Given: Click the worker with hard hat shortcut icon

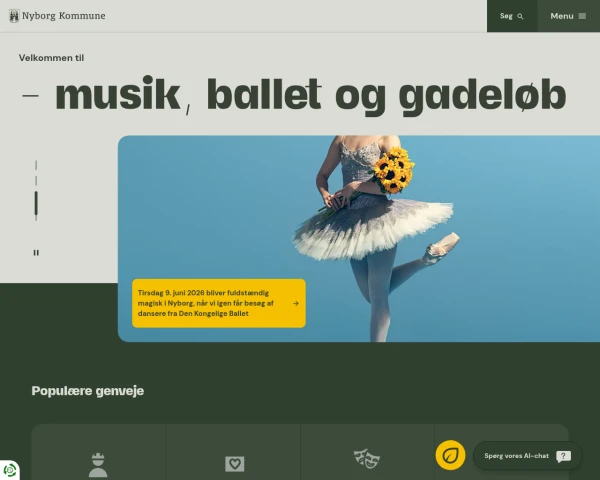Looking at the screenshot, I should pyautogui.click(x=98, y=465).
